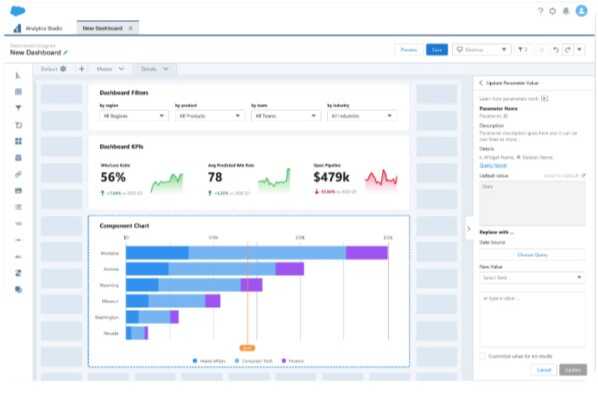
Task: Open the Analytics Studio tab
Action: [39, 28]
